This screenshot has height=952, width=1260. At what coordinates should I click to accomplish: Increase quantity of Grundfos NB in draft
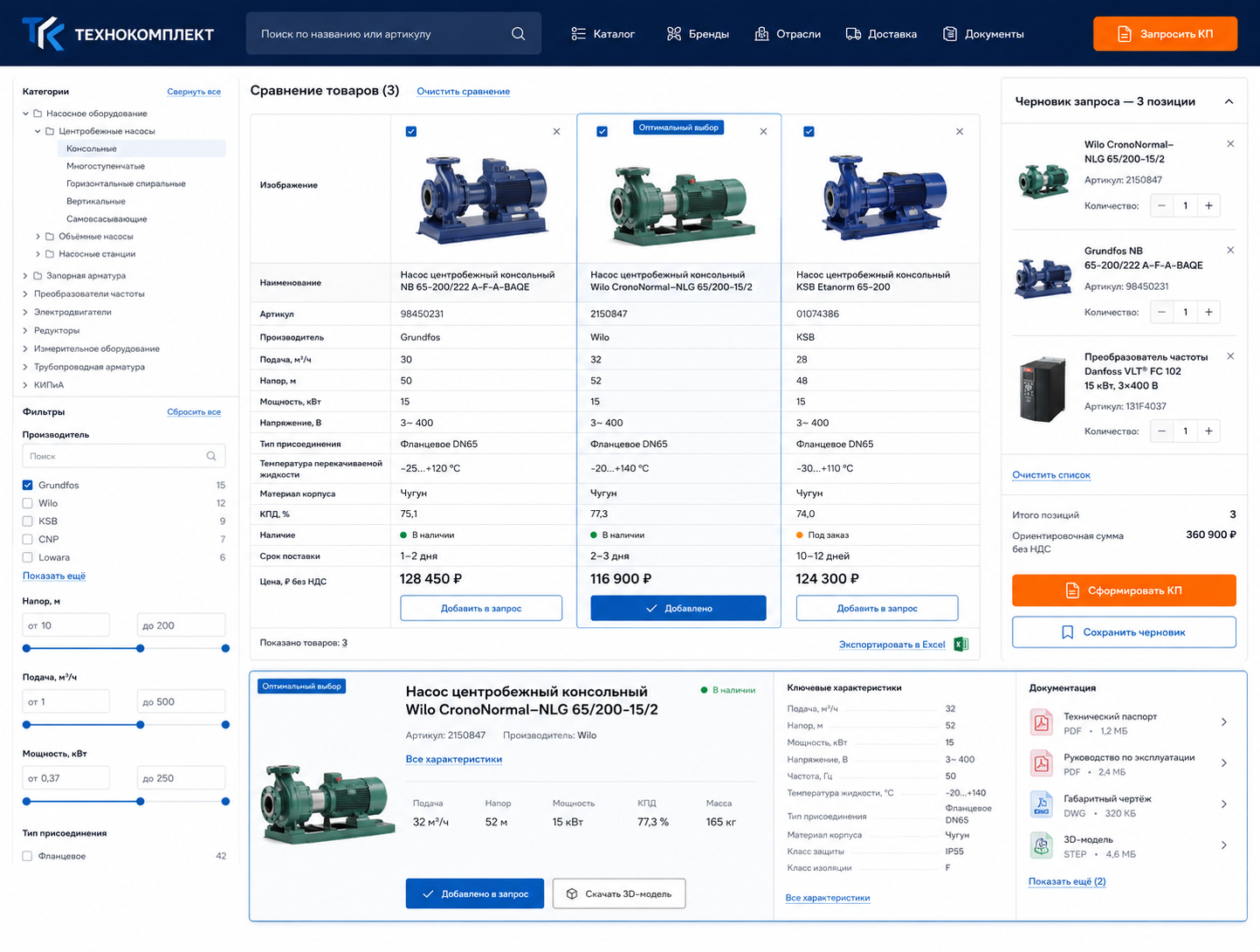[1208, 312]
